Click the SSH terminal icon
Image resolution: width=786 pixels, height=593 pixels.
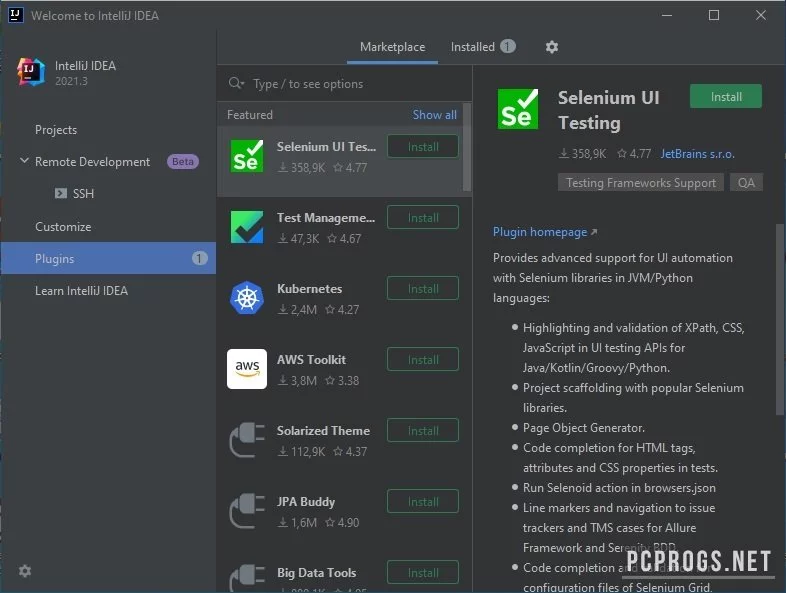61,193
